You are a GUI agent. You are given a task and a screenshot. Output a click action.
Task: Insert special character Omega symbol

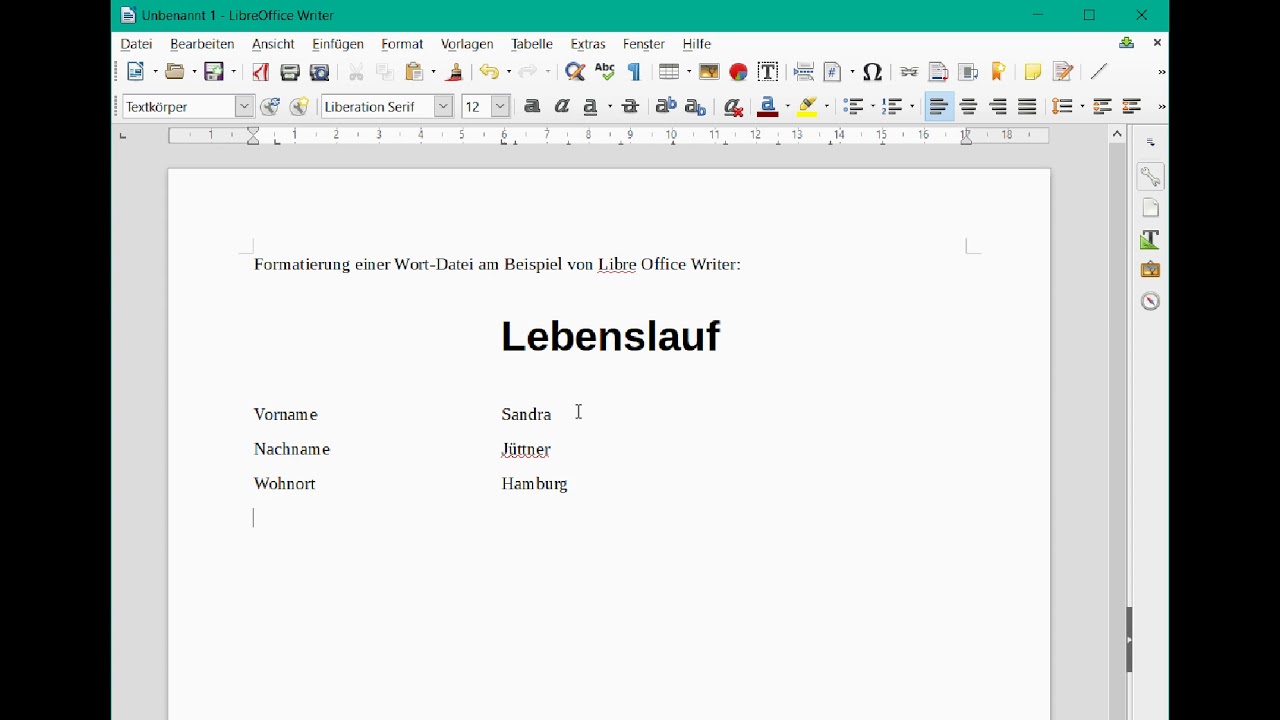tap(873, 72)
